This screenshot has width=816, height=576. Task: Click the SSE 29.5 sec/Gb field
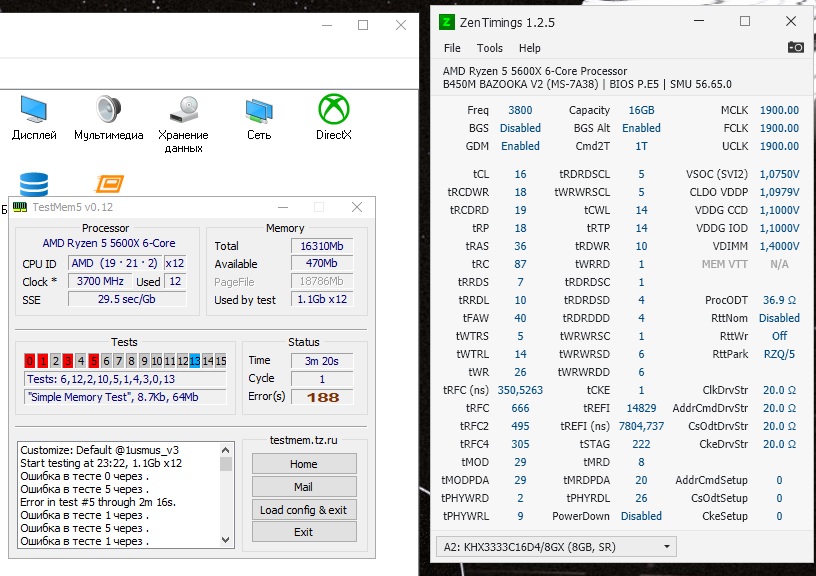click(127, 299)
